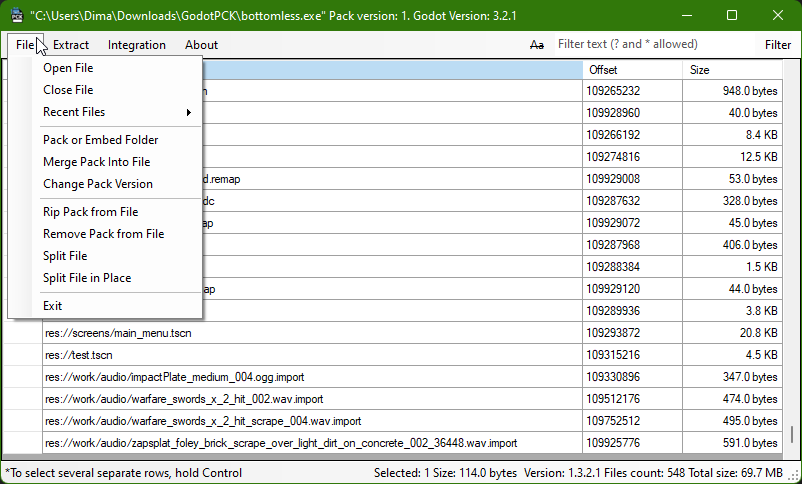Click size cell 328.0 bytes
802x484 pixels.
pos(732,201)
